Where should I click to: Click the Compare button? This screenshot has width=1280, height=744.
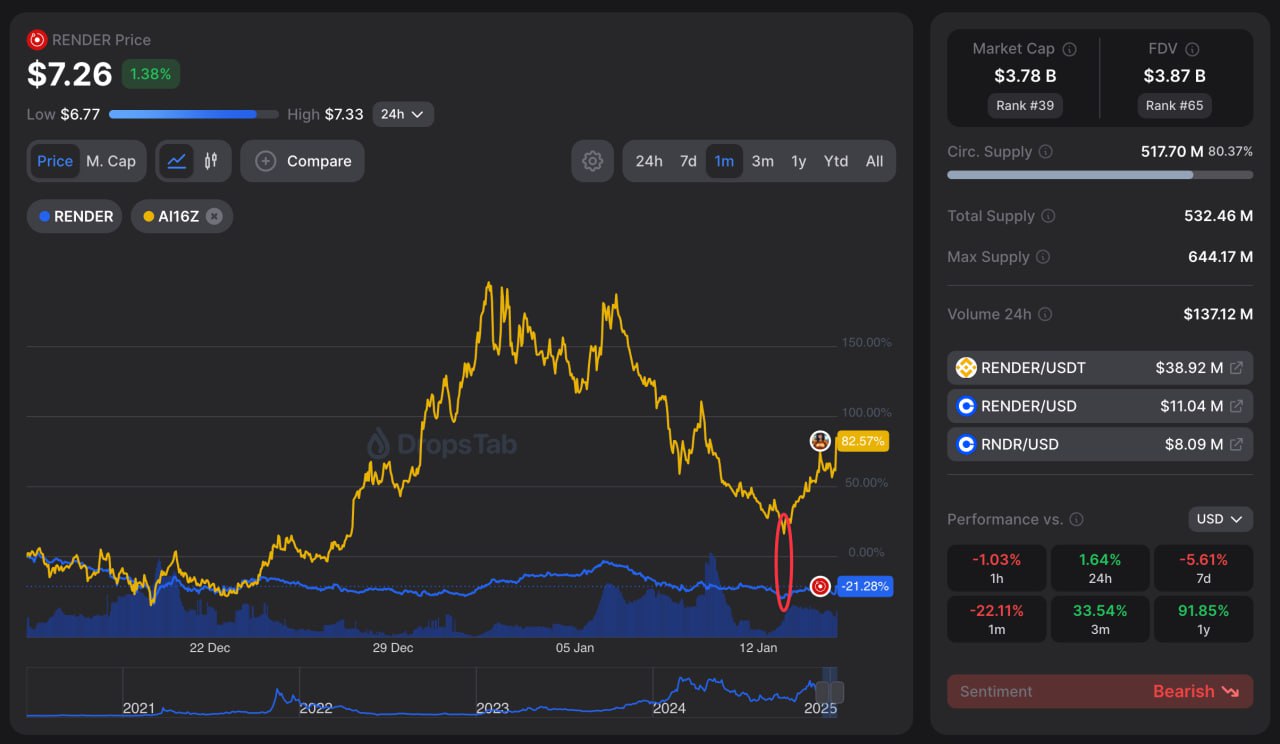302,161
